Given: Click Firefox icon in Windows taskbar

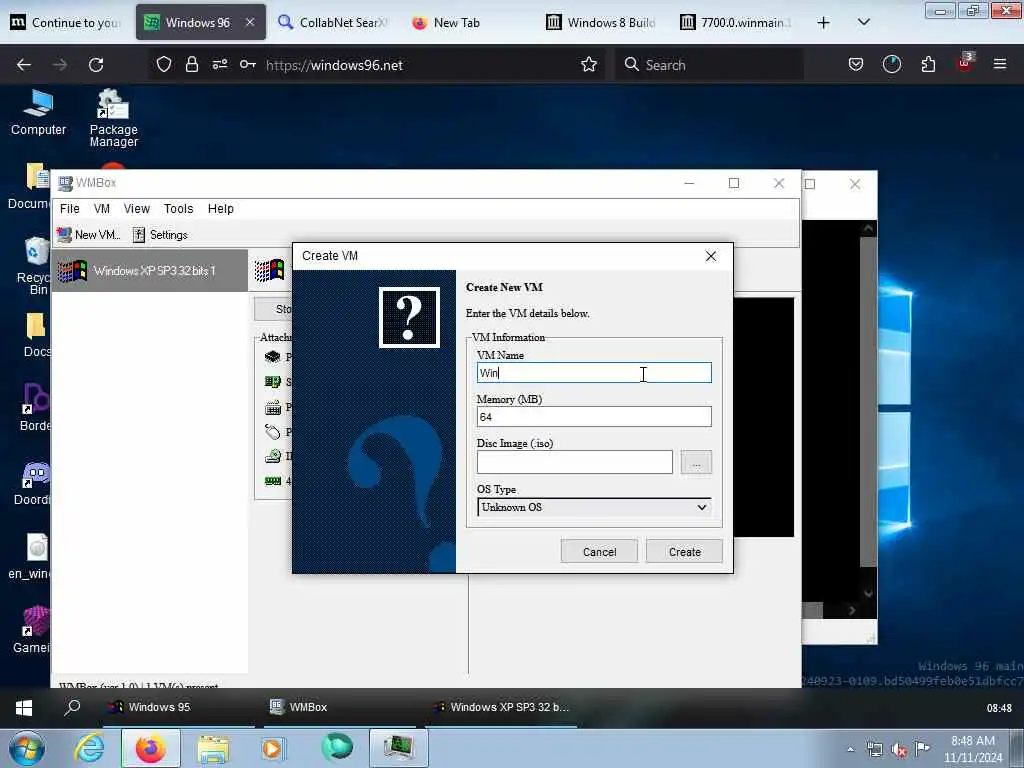Looking at the screenshot, I should 150,748.
